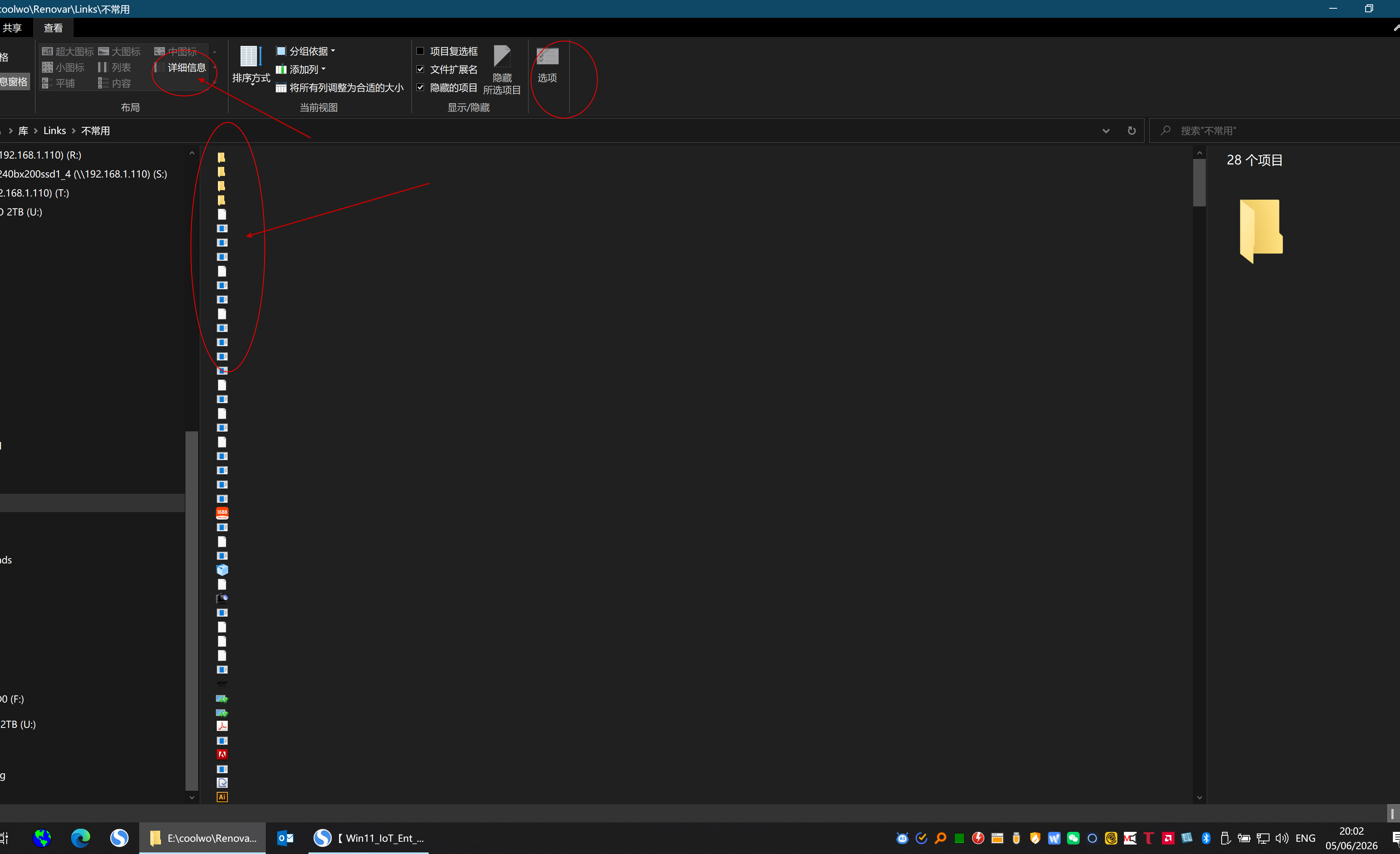Screen dimensions: 1400x854
Task: Click the orange magnifier tray icon
Action: point(940,838)
